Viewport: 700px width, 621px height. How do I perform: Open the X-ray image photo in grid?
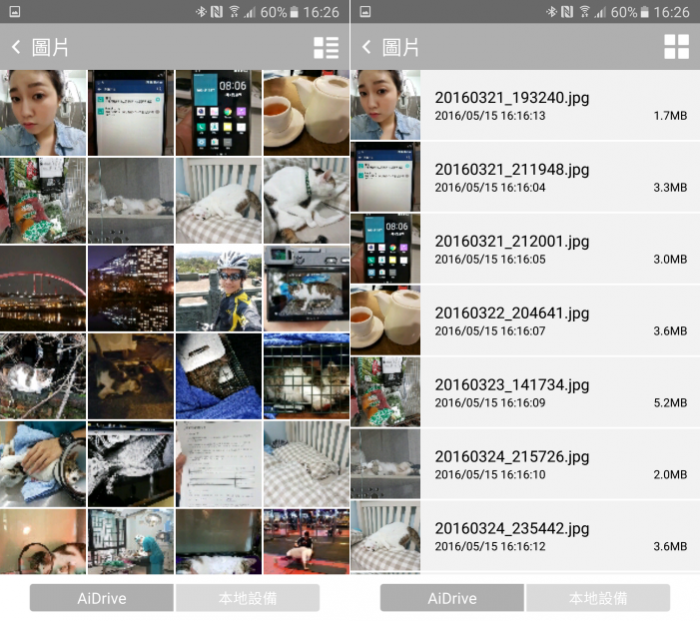pos(131,464)
